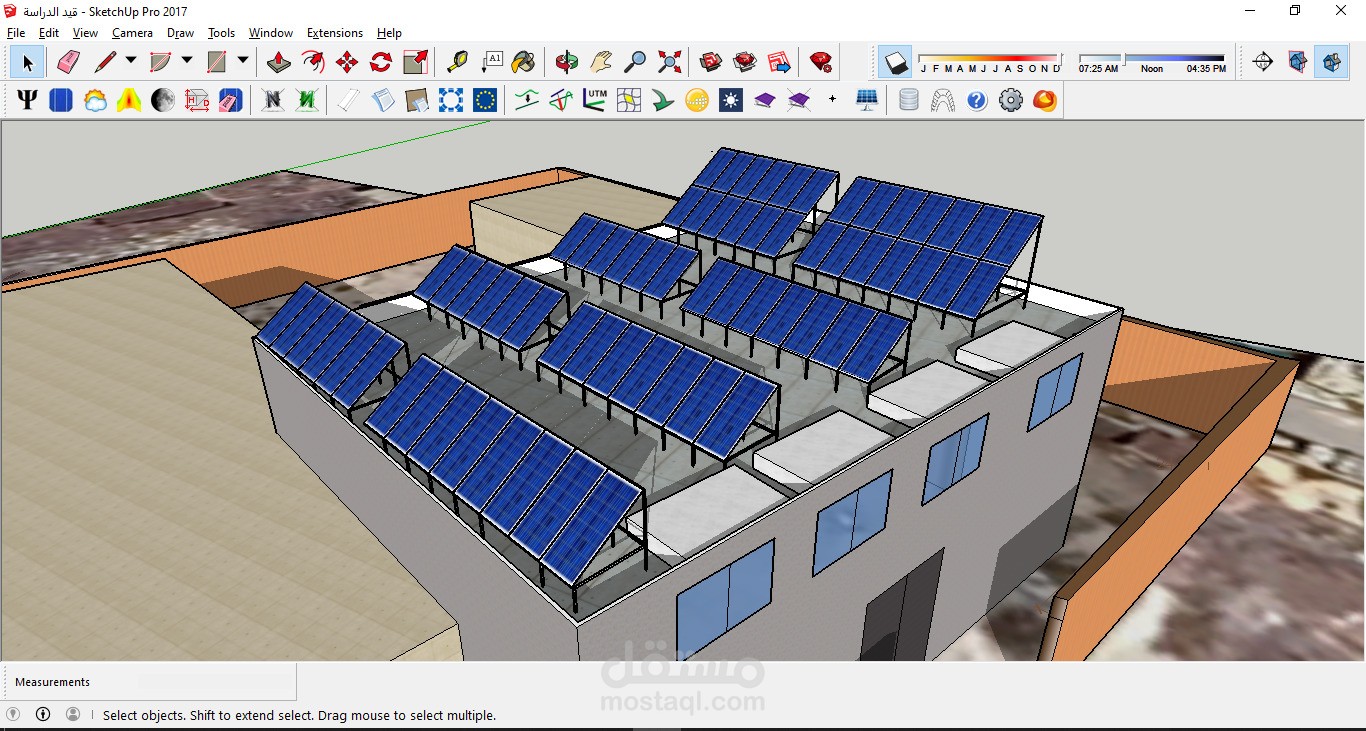Open the Edit menu
Viewport: 1366px width, 731px height.
coord(49,33)
